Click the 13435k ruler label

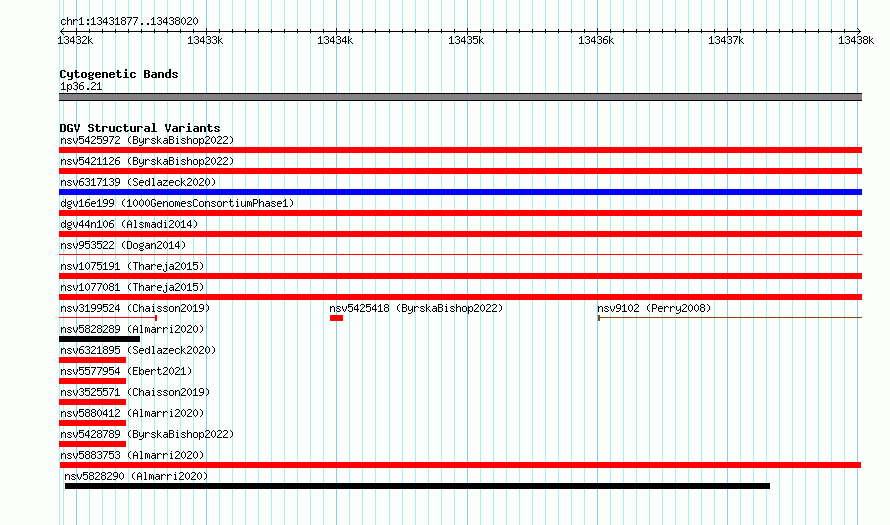[x=466, y=40]
